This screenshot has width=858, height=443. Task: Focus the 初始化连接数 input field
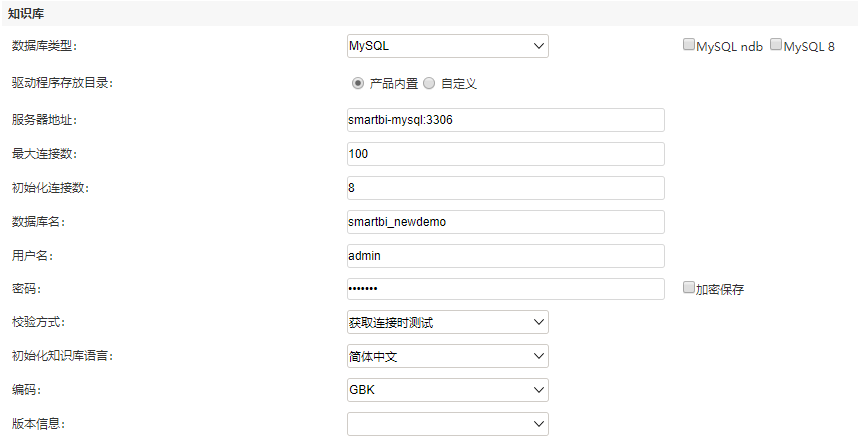point(506,188)
